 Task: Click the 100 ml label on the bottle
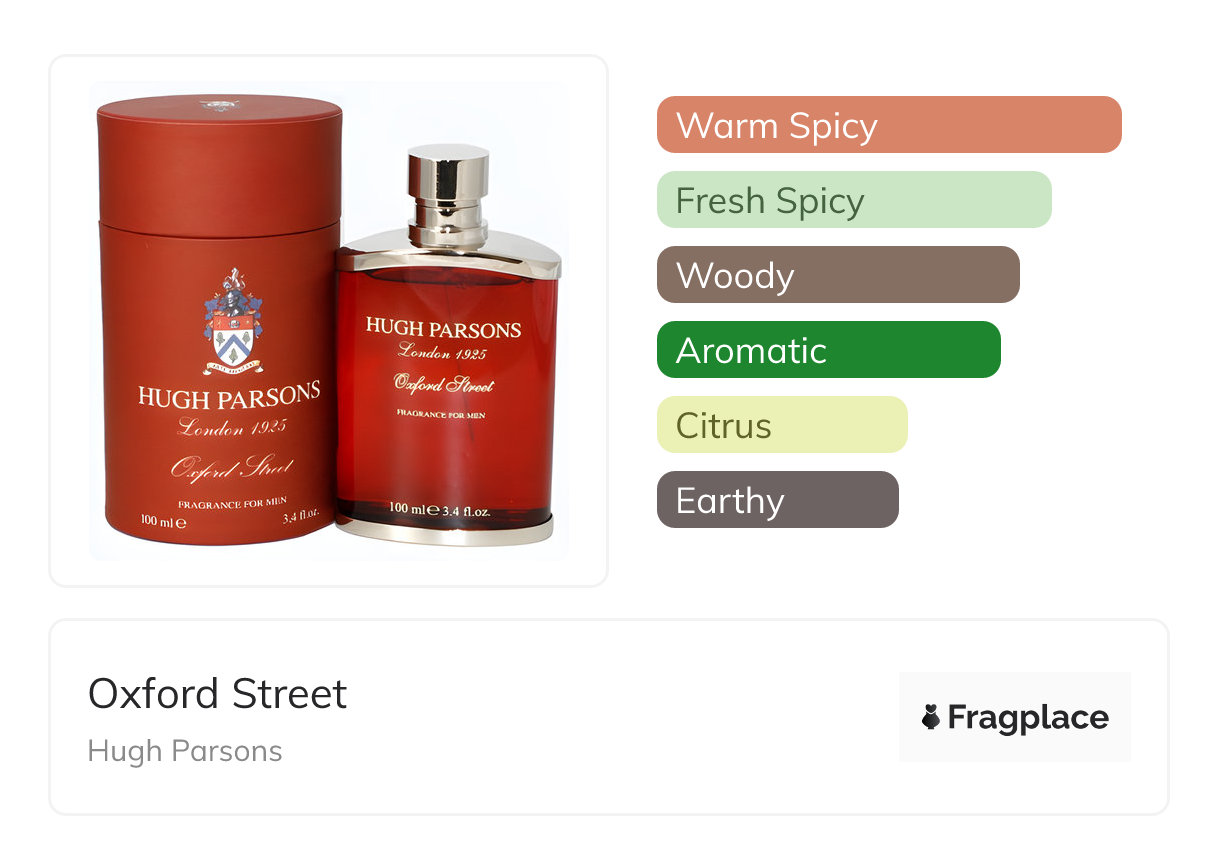[406, 509]
